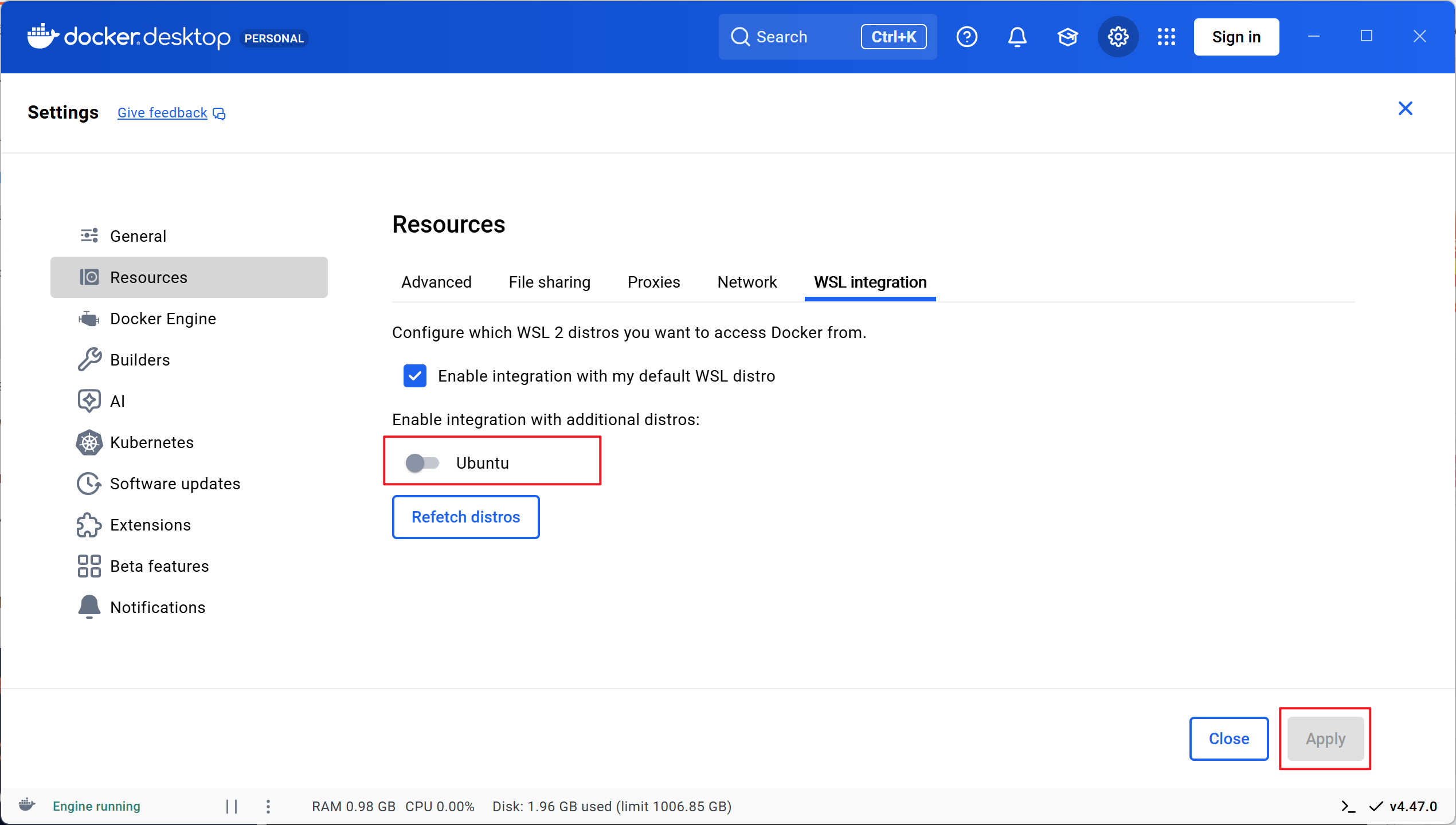Open the Learning center graduation cap icon
1456x825 pixels.
pos(1067,37)
